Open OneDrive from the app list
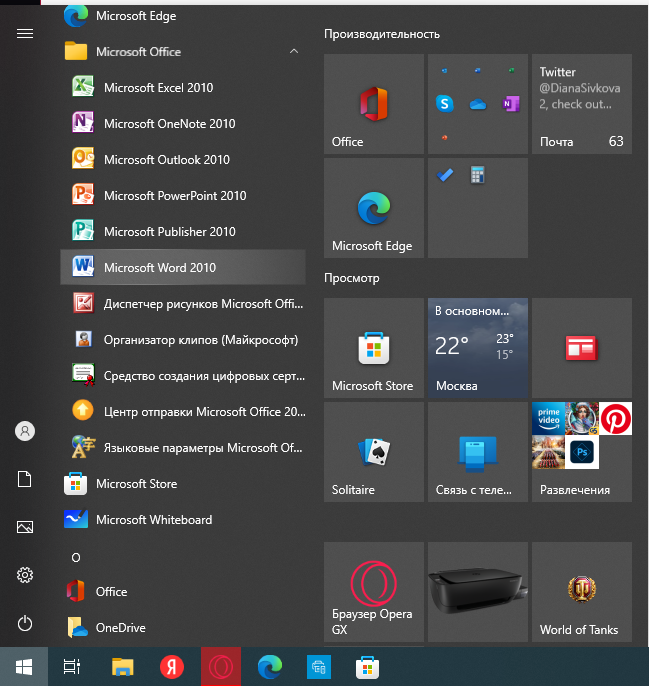 point(183,627)
